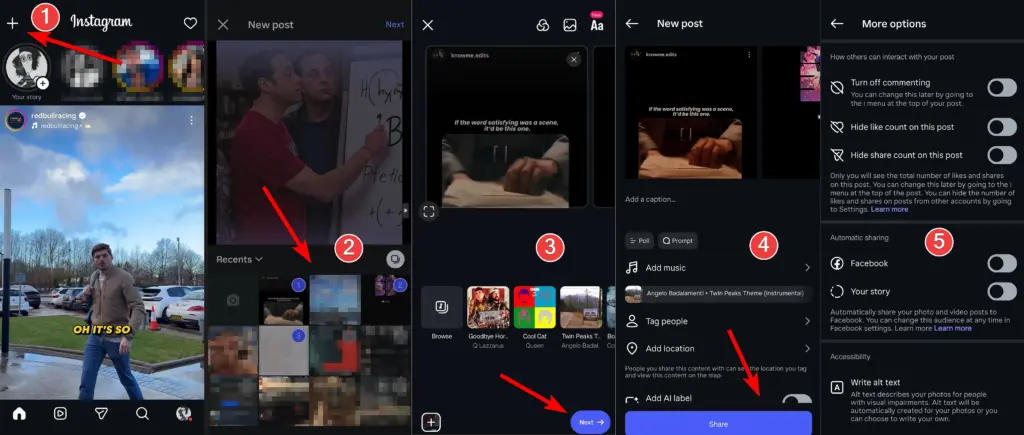
Task: Go to Home tab in bottom navigation
Action: (x=19, y=413)
